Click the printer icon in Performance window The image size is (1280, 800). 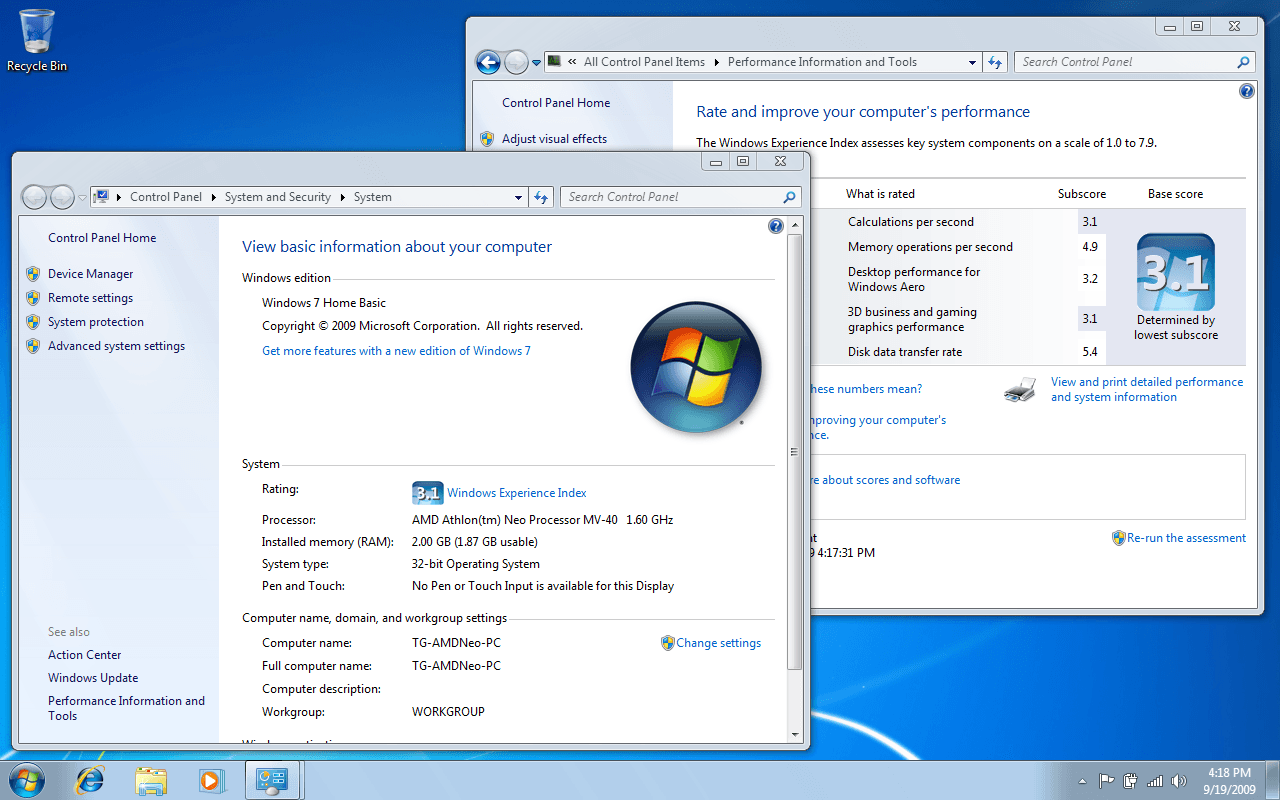[x=1020, y=390]
